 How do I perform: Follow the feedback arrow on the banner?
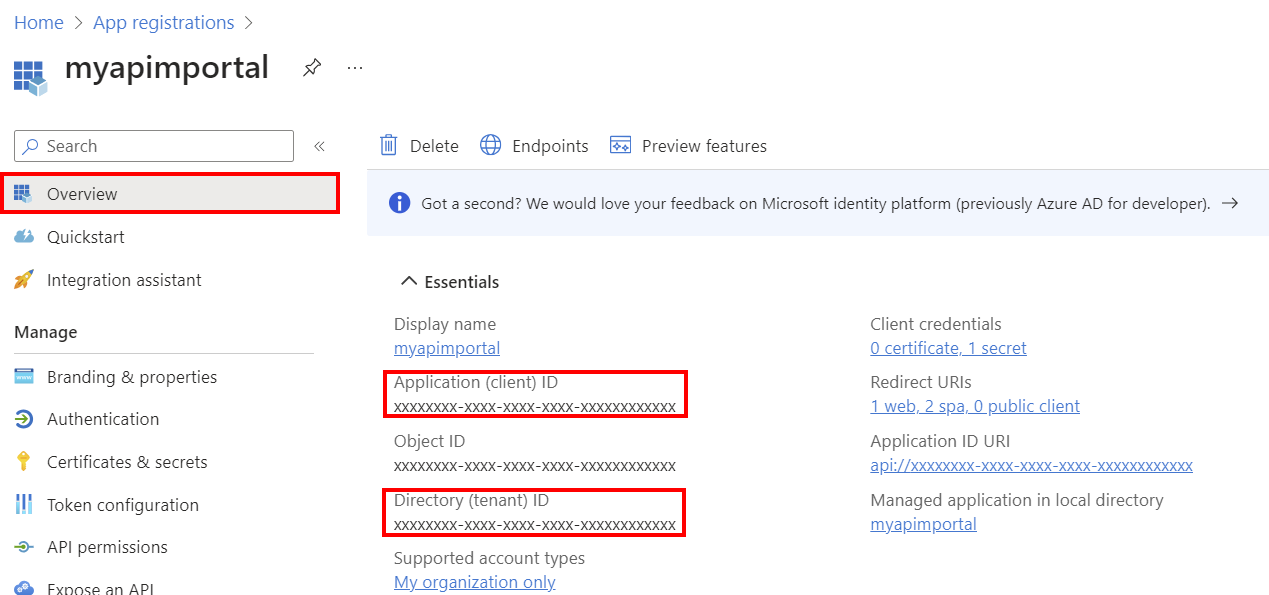[x=1231, y=202]
